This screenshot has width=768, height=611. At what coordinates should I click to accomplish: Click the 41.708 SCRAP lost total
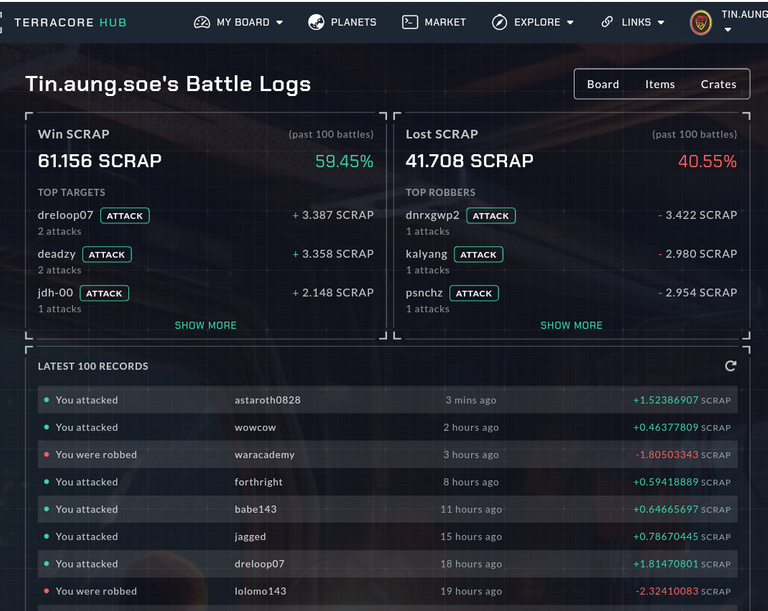(469, 161)
